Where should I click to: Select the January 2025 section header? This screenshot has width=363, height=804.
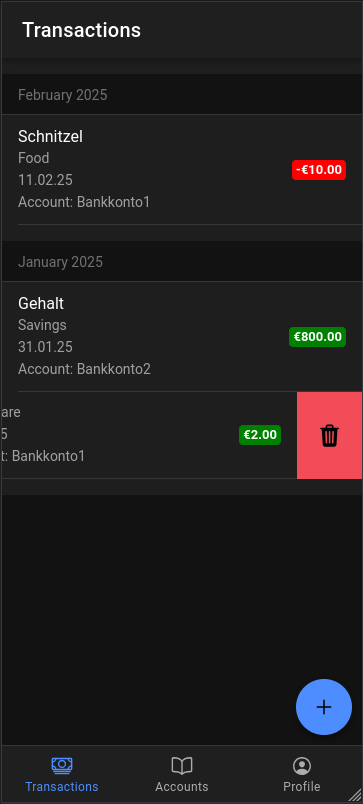click(182, 262)
